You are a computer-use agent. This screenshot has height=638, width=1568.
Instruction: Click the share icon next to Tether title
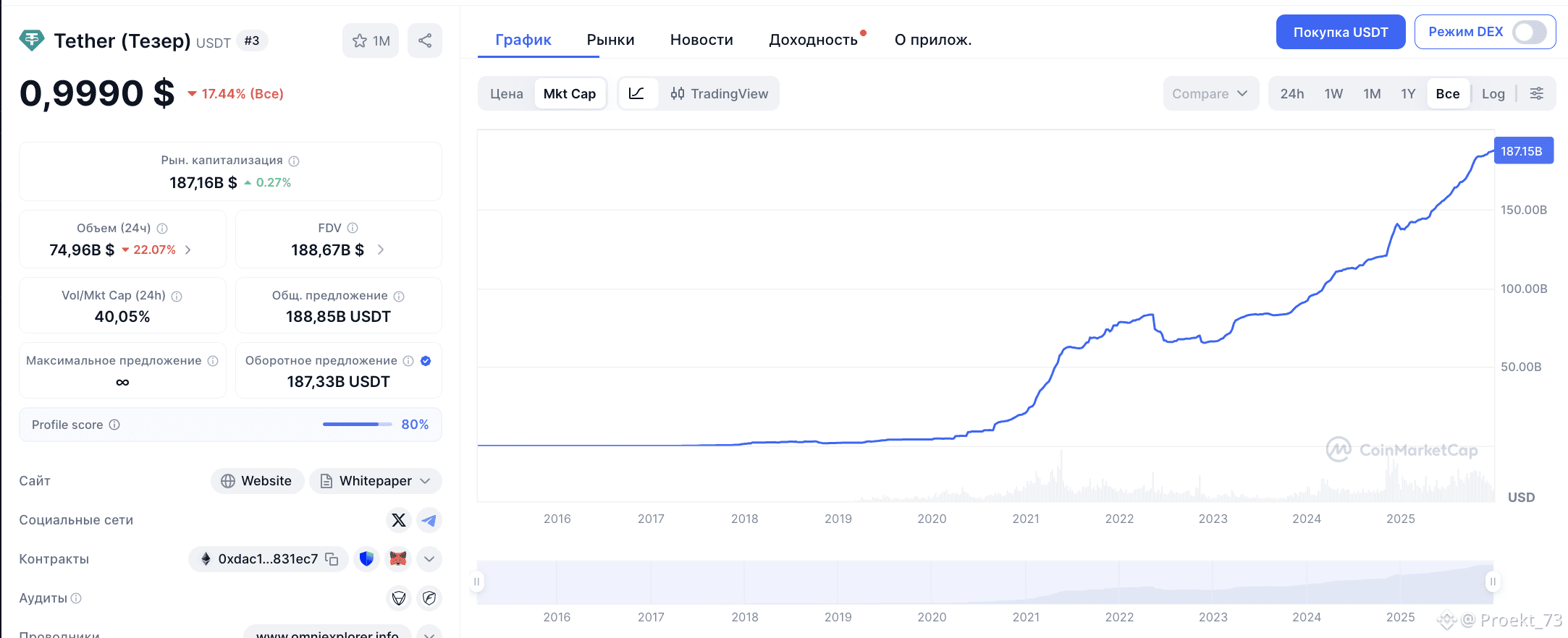coord(425,41)
